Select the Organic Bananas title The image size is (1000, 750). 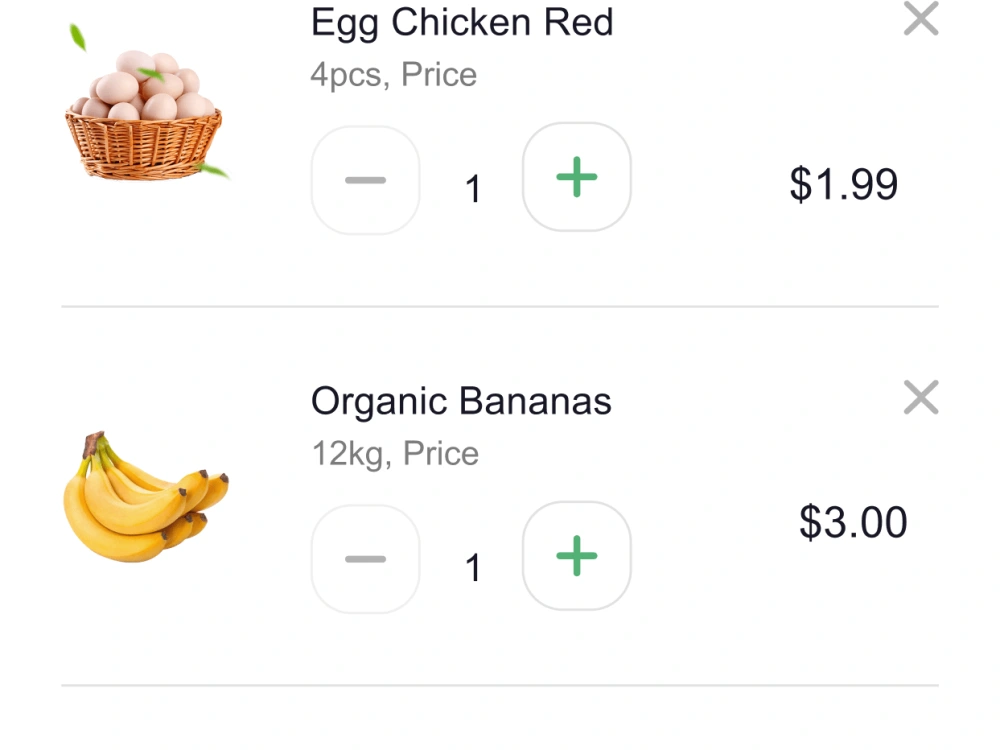click(x=461, y=401)
